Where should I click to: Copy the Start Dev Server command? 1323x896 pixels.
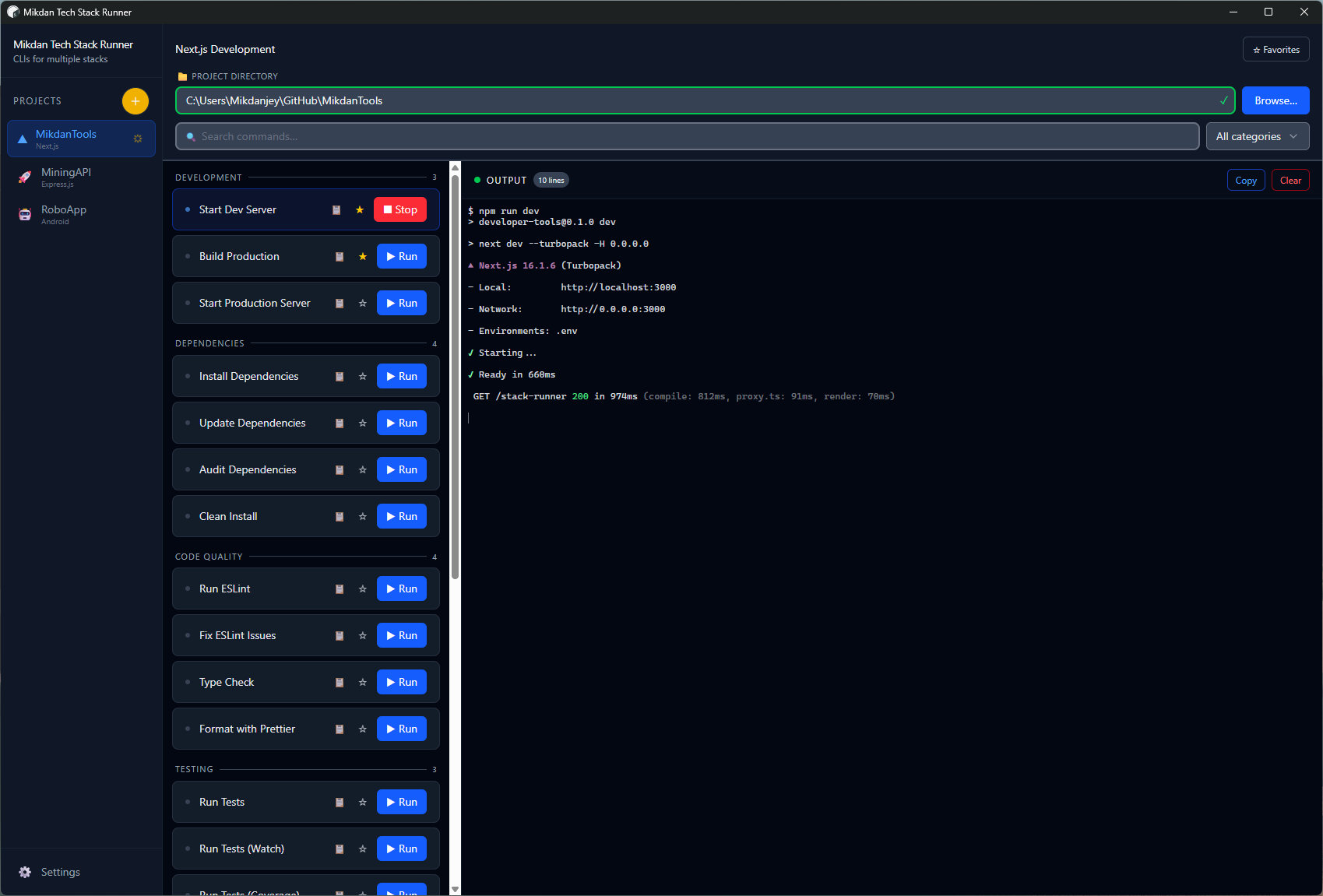tap(336, 210)
